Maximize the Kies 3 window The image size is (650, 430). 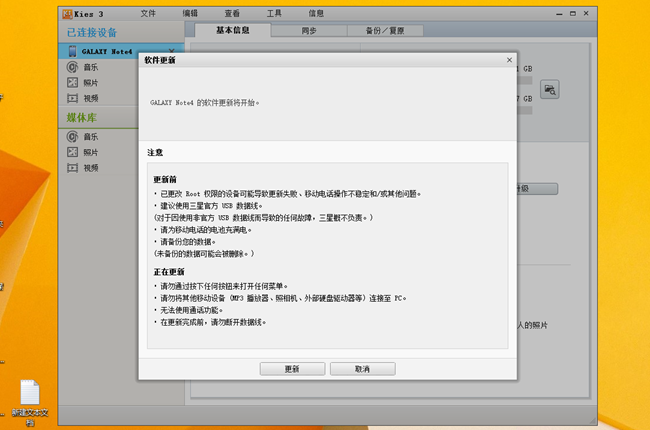tap(573, 14)
